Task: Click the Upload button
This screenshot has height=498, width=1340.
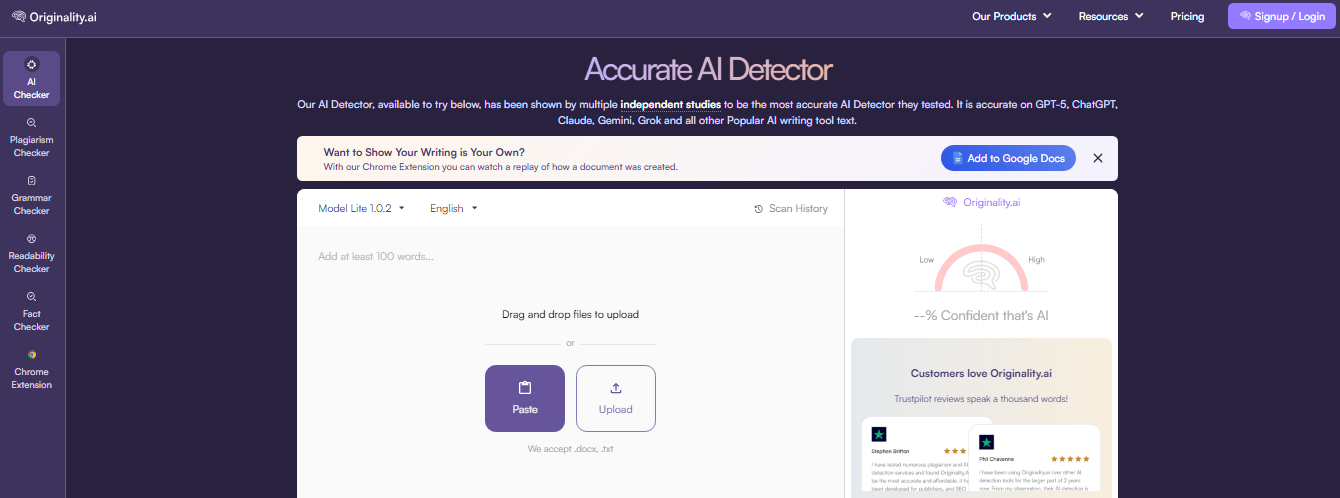Action: point(616,398)
